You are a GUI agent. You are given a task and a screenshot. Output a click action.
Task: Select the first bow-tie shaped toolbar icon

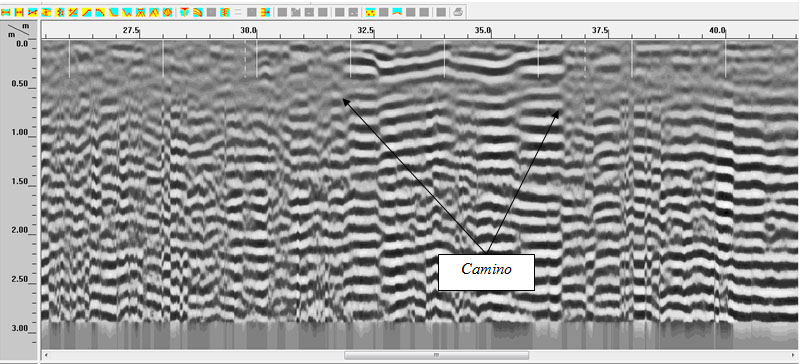(6, 11)
